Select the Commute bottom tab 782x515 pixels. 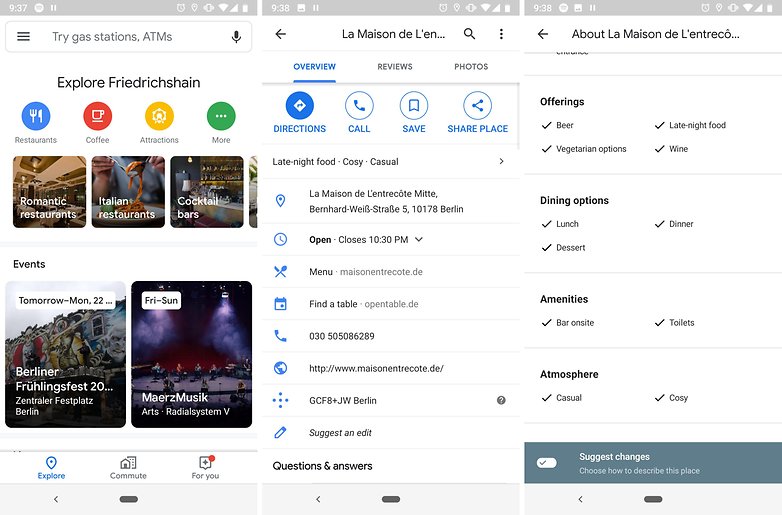pyautogui.click(x=128, y=468)
